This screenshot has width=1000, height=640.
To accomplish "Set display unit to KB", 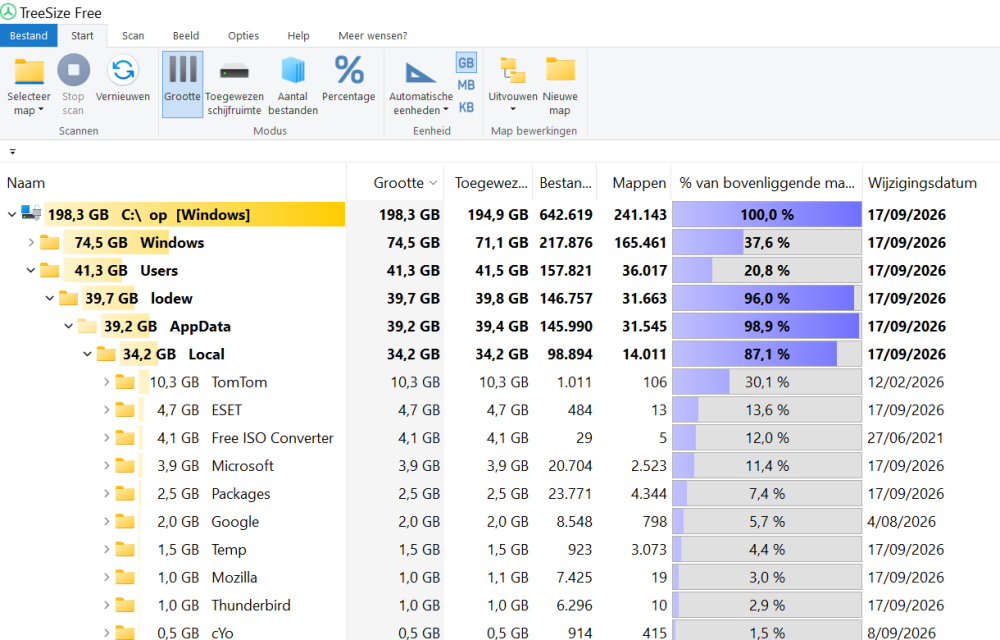I will 466,107.
